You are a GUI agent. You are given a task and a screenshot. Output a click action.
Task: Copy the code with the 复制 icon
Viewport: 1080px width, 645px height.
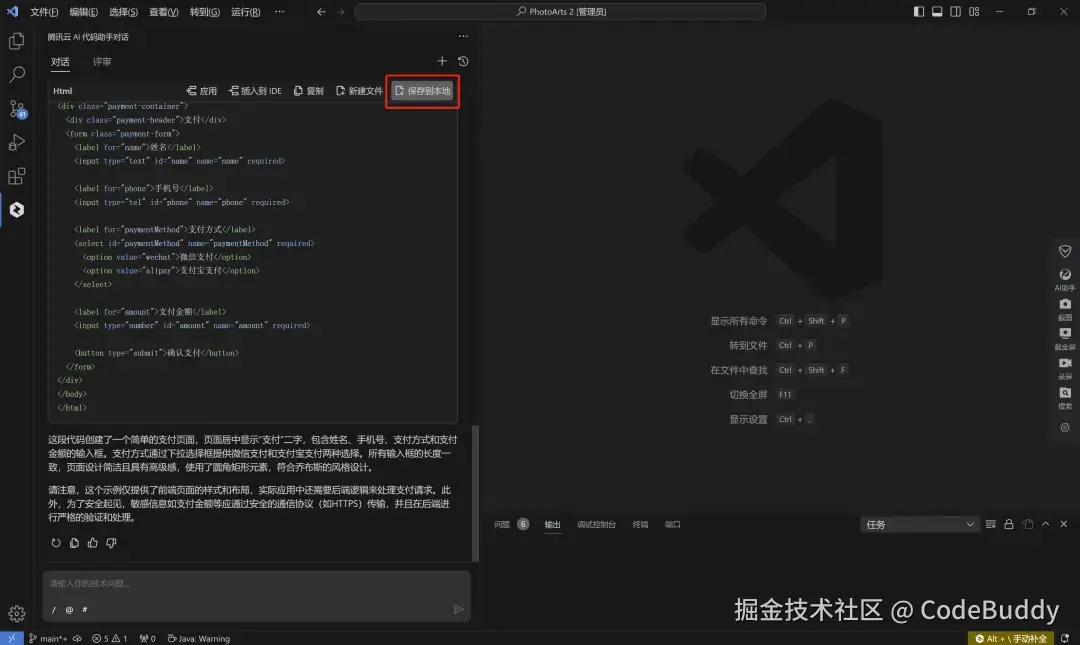tap(309, 89)
